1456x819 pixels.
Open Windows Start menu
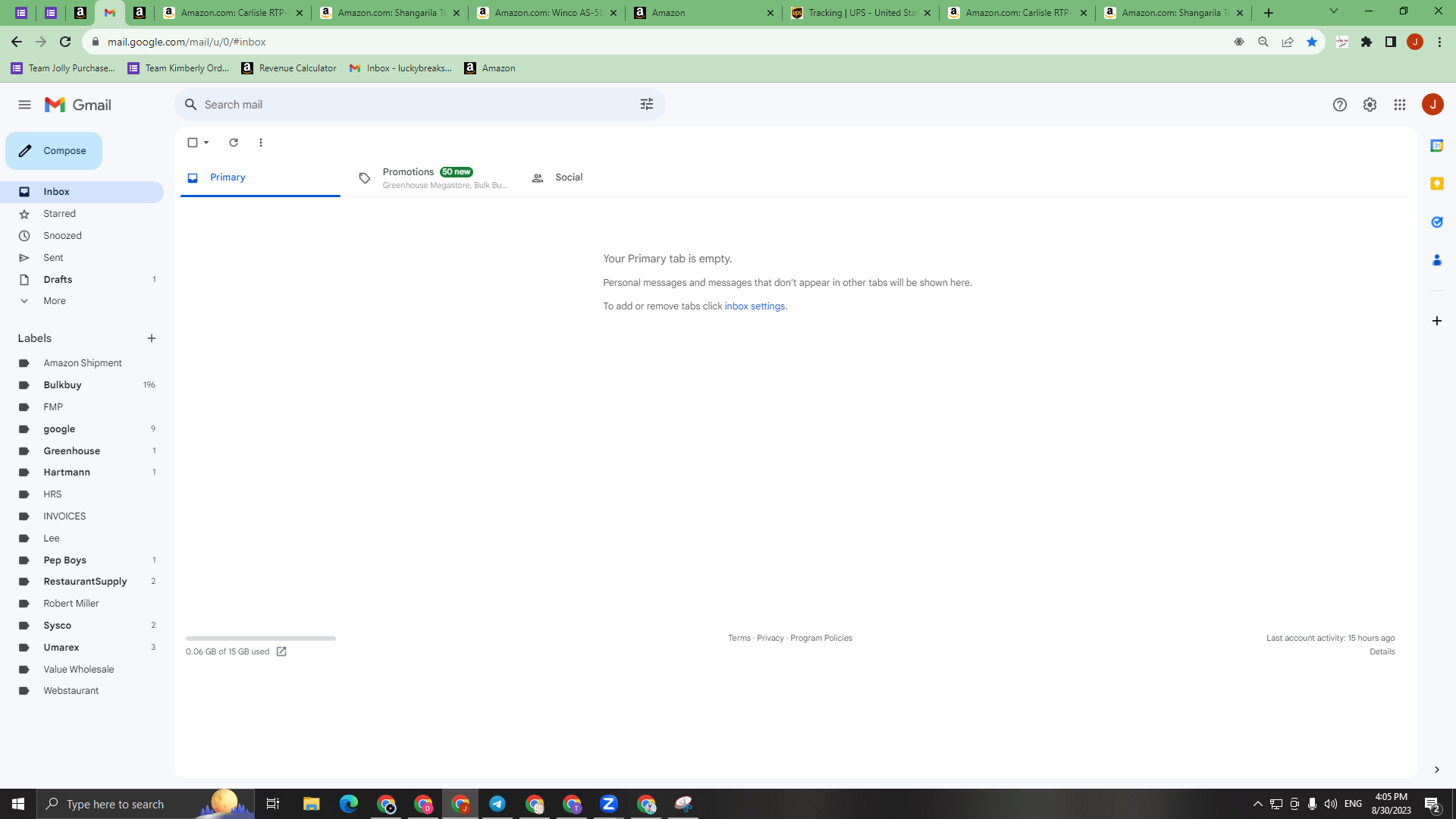[18, 804]
